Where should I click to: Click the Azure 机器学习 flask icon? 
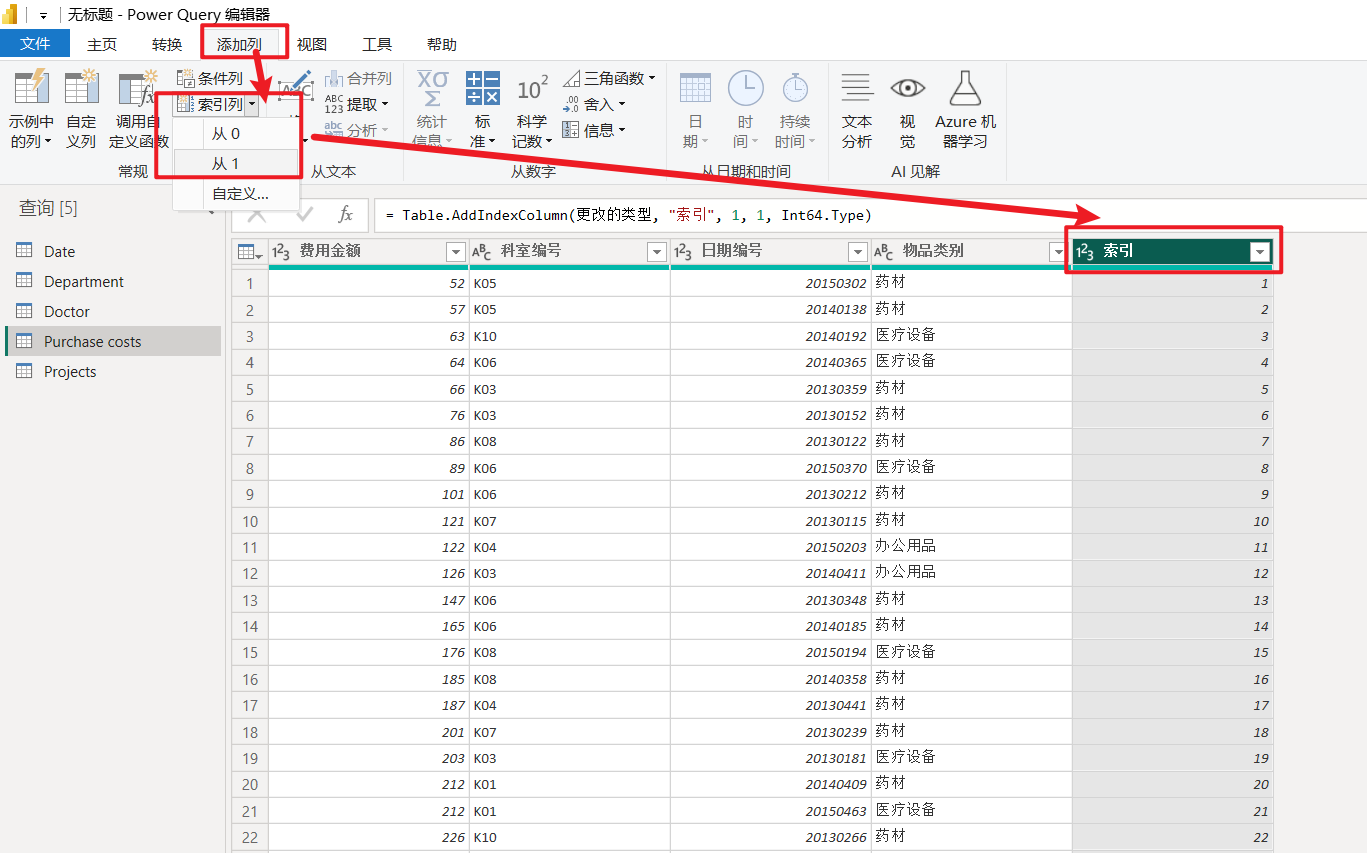pos(965,88)
